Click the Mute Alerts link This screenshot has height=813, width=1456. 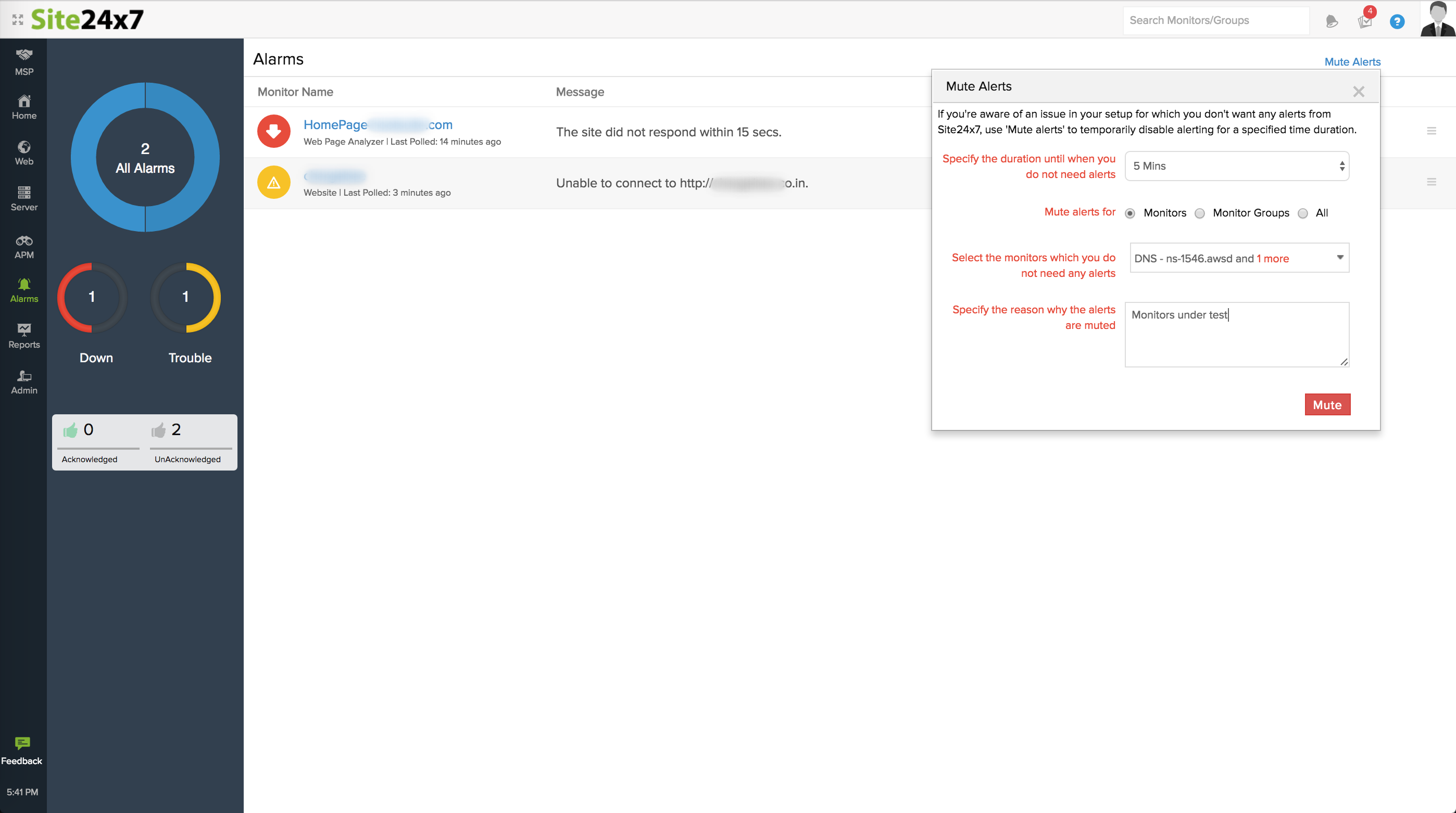point(1352,61)
